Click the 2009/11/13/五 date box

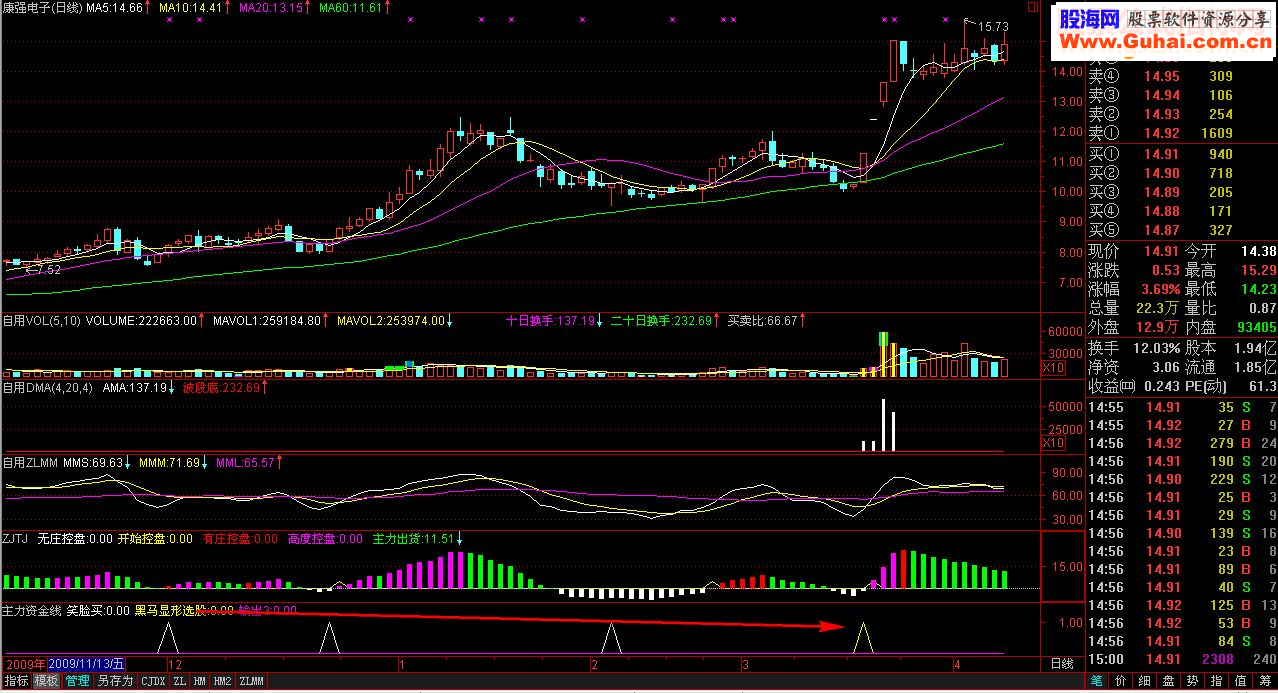click(x=86, y=663)
